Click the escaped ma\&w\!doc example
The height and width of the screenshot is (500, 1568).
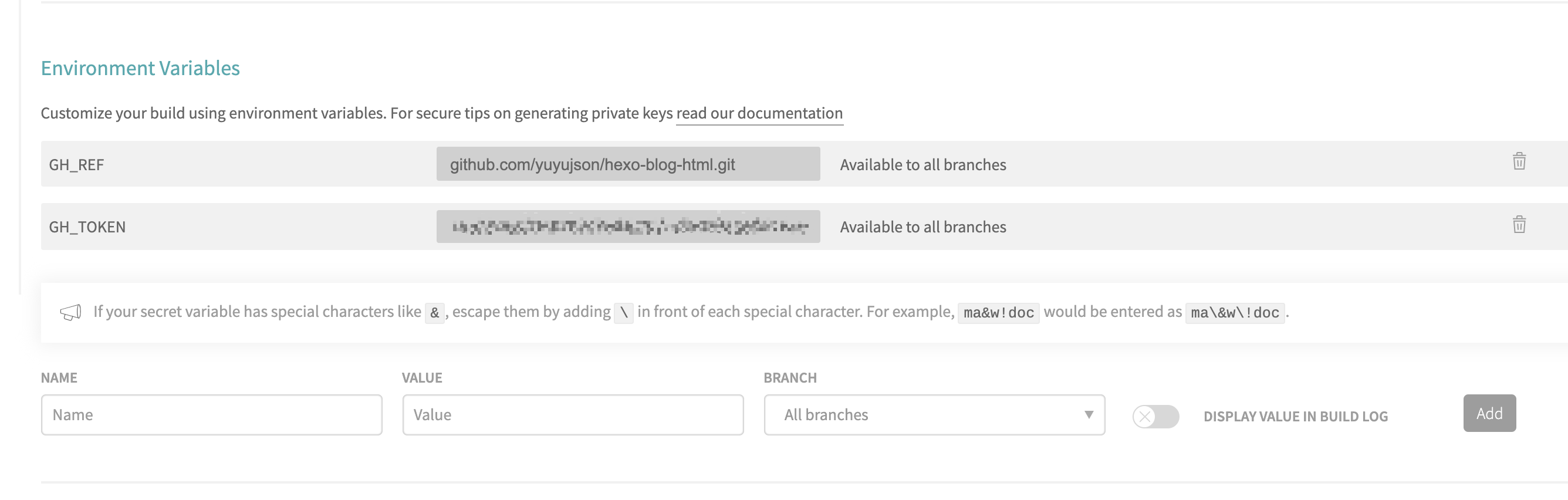click(1235, 313)
